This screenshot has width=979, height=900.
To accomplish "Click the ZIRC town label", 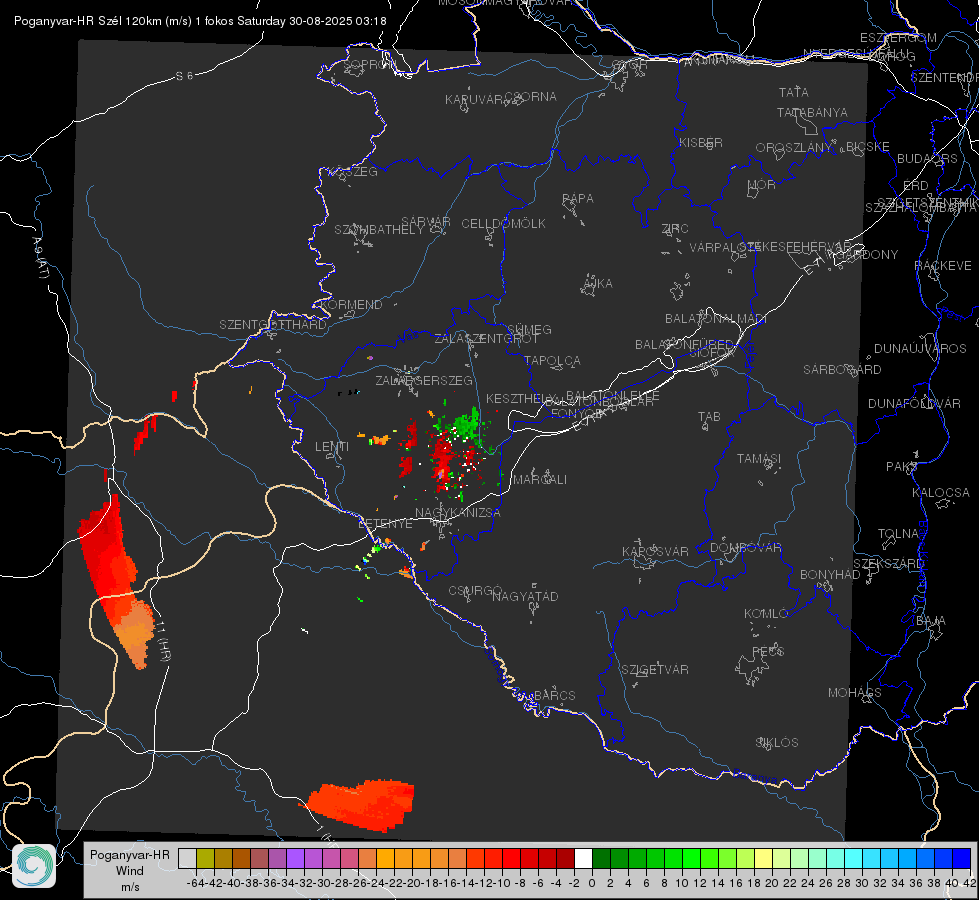I will pyautogui.click(x=675, y=229).
